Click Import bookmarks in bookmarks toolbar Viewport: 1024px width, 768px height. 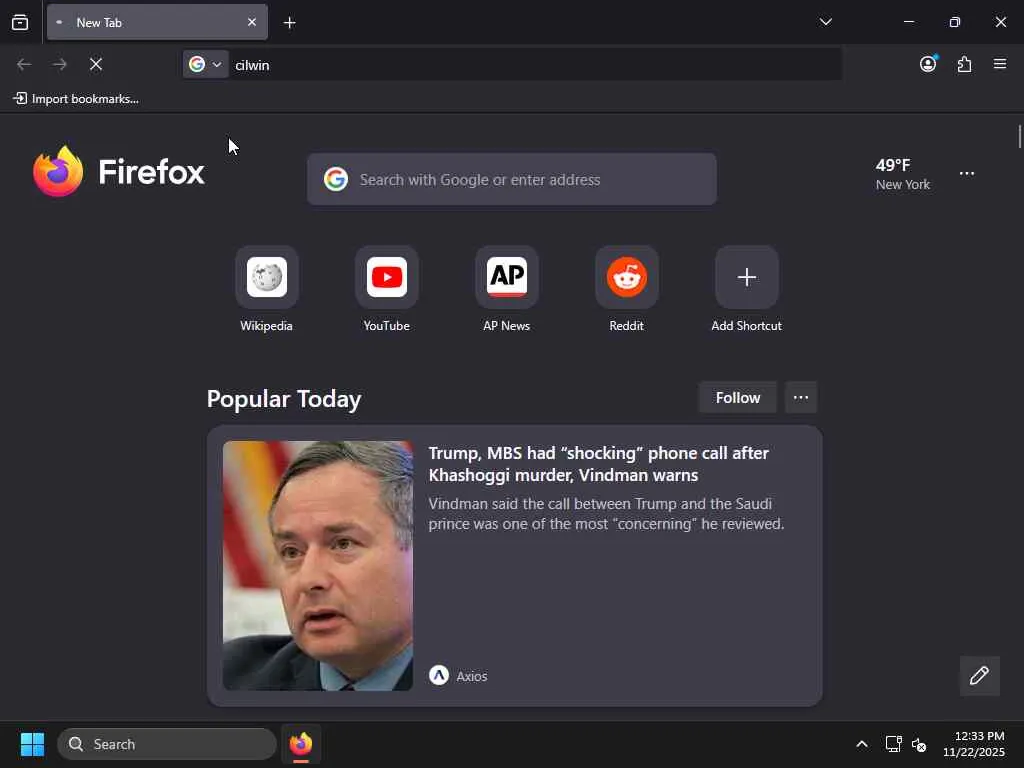(76, 99)
